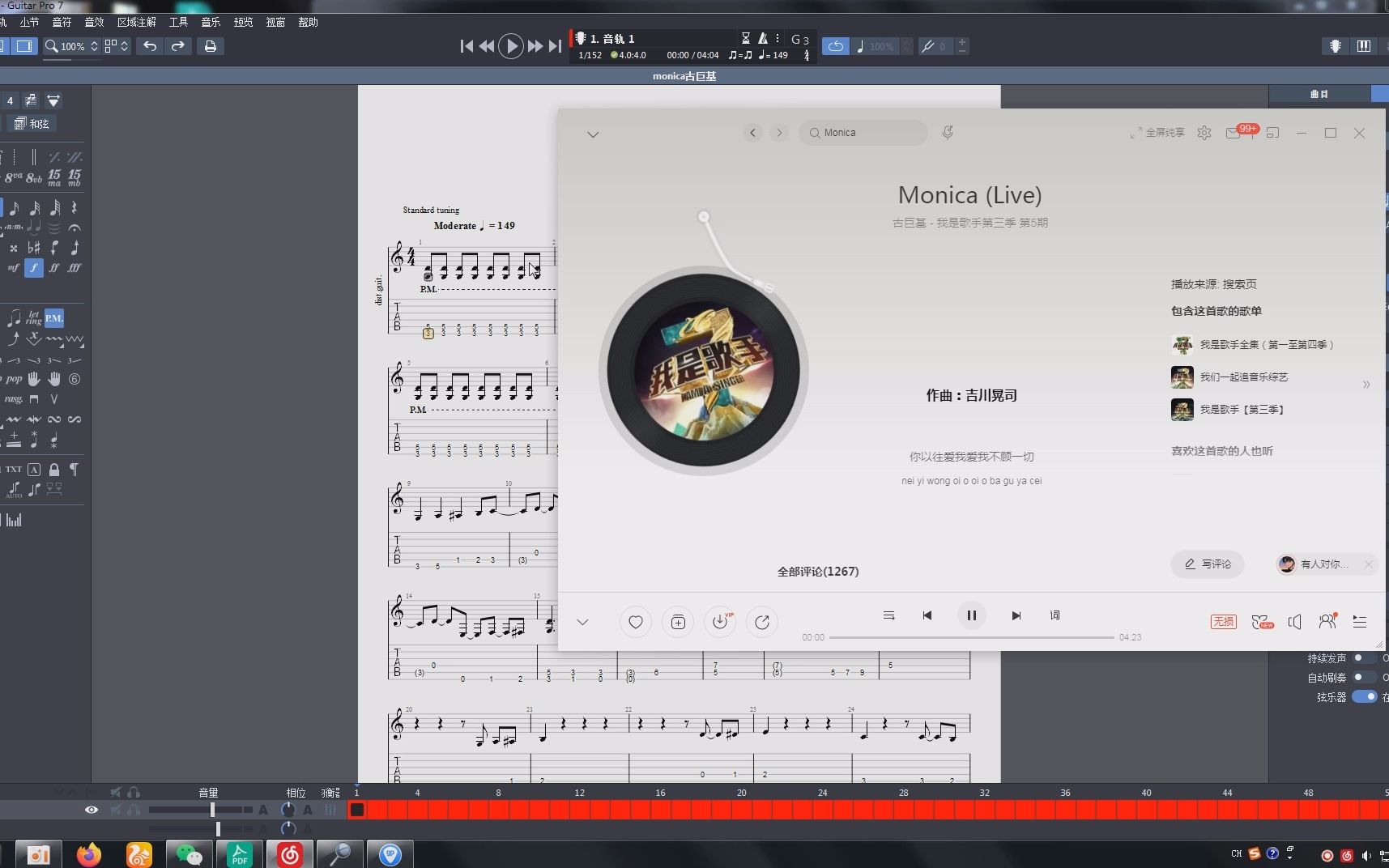Insert text with the TXT icon
This screenshot has width=1389, height=868.
point(14,469)
